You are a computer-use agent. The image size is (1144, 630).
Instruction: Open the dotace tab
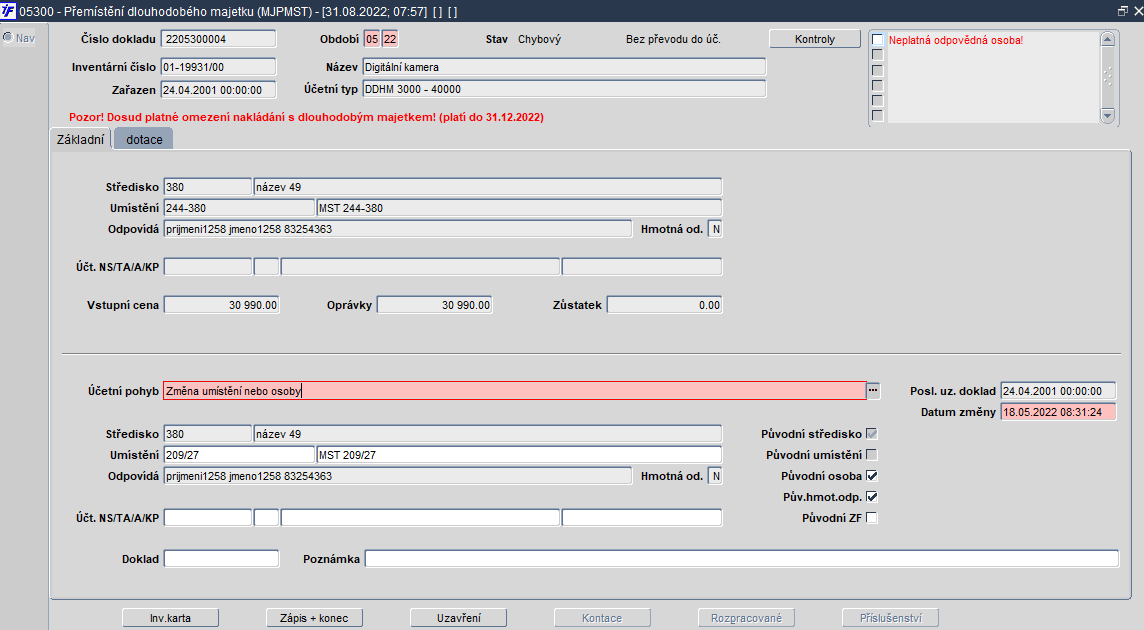pos(144,139)
